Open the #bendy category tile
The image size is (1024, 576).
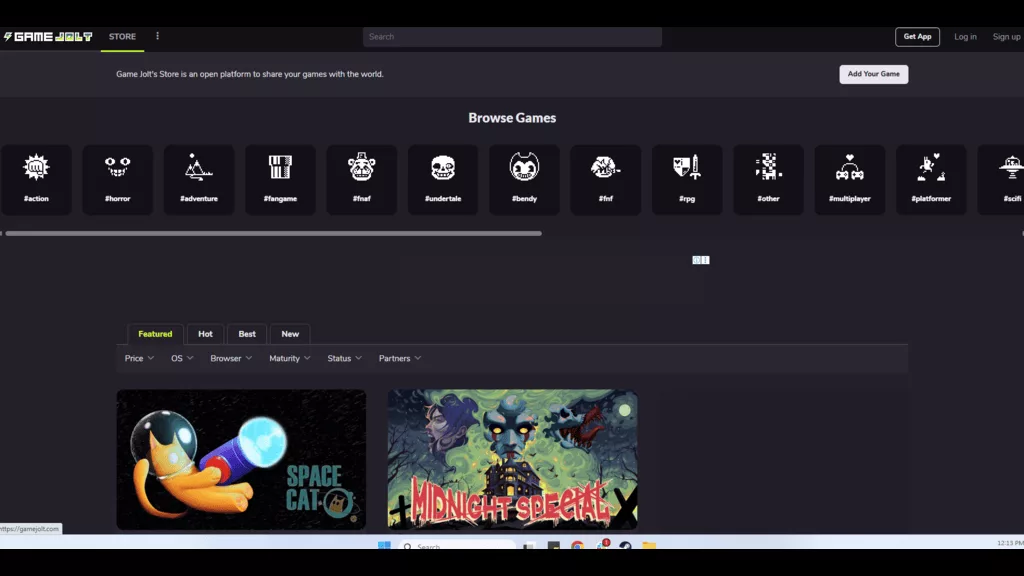pos(524,180)
